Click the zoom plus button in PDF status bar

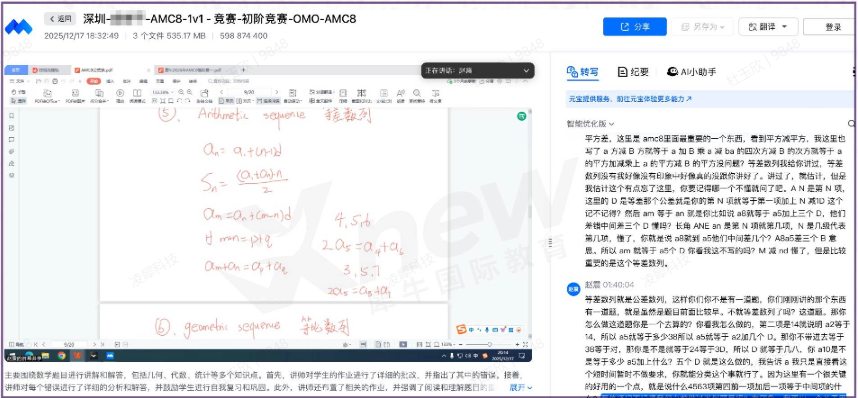517,344
